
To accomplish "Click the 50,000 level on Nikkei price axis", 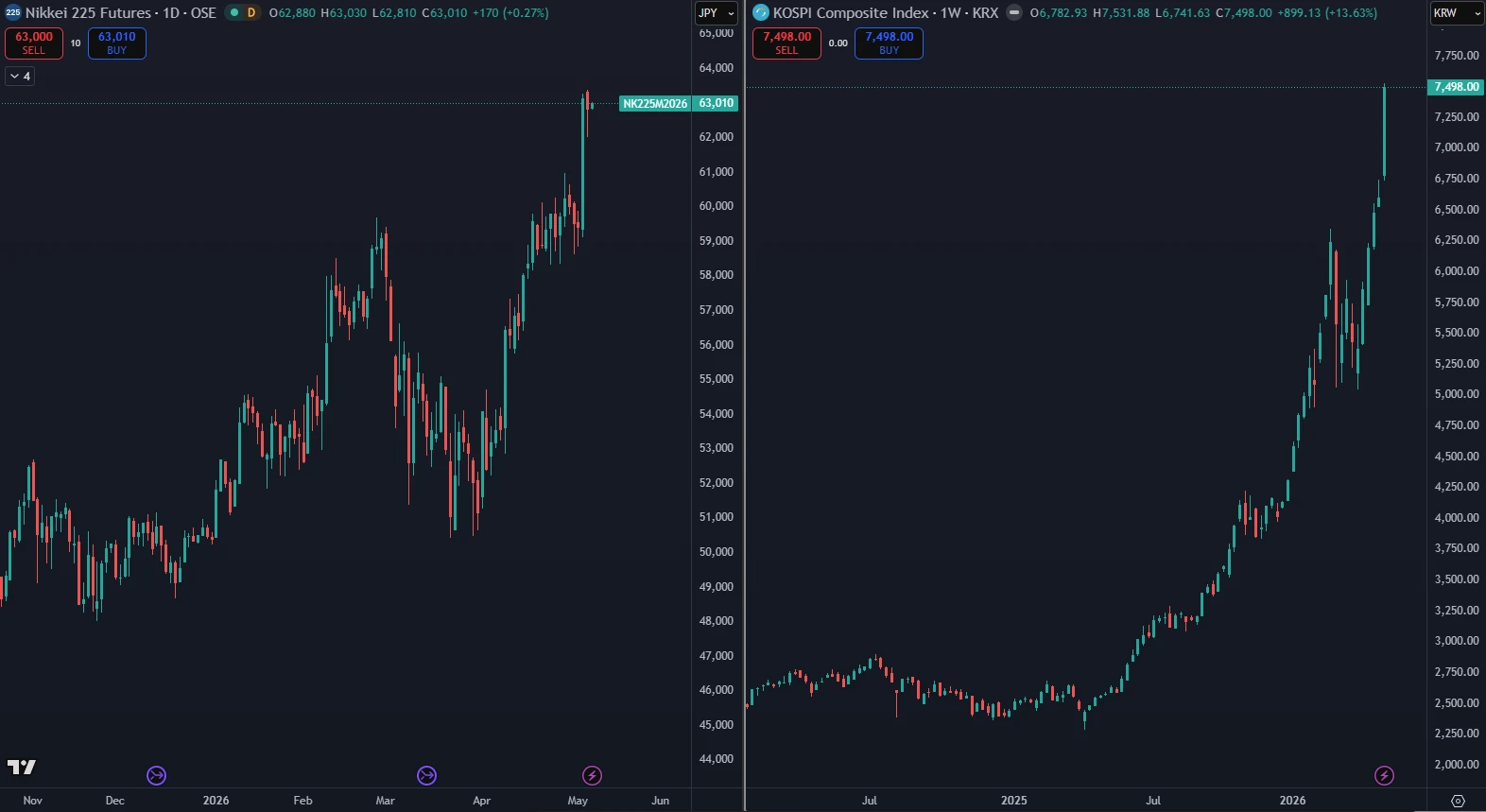I will coord(717,552).
